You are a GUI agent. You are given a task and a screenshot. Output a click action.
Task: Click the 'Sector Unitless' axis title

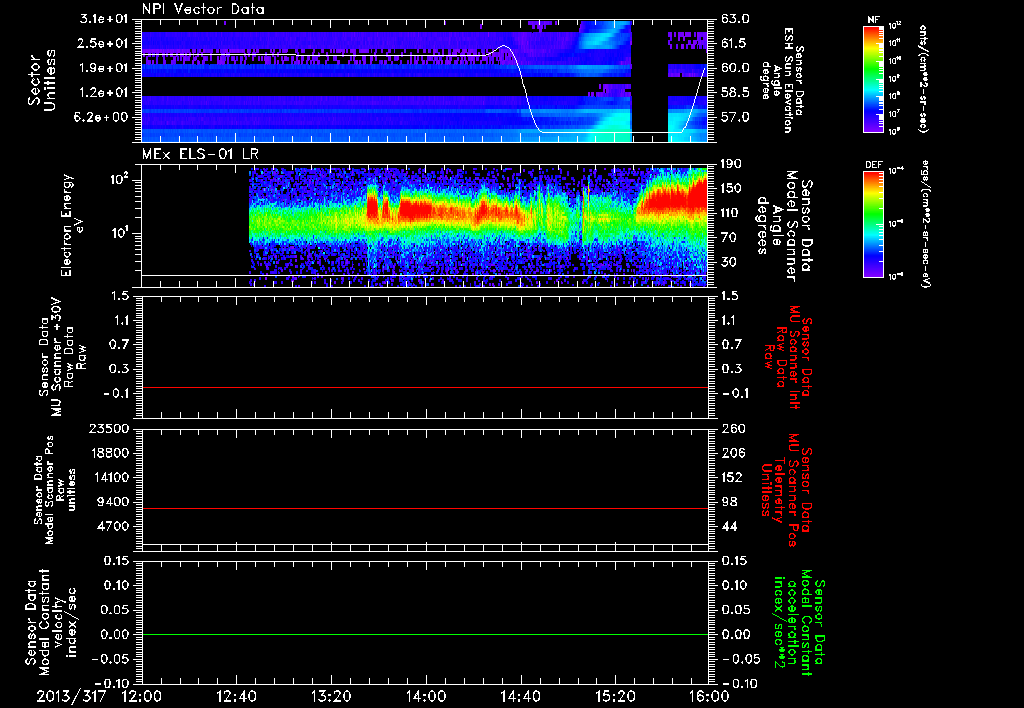42,80
